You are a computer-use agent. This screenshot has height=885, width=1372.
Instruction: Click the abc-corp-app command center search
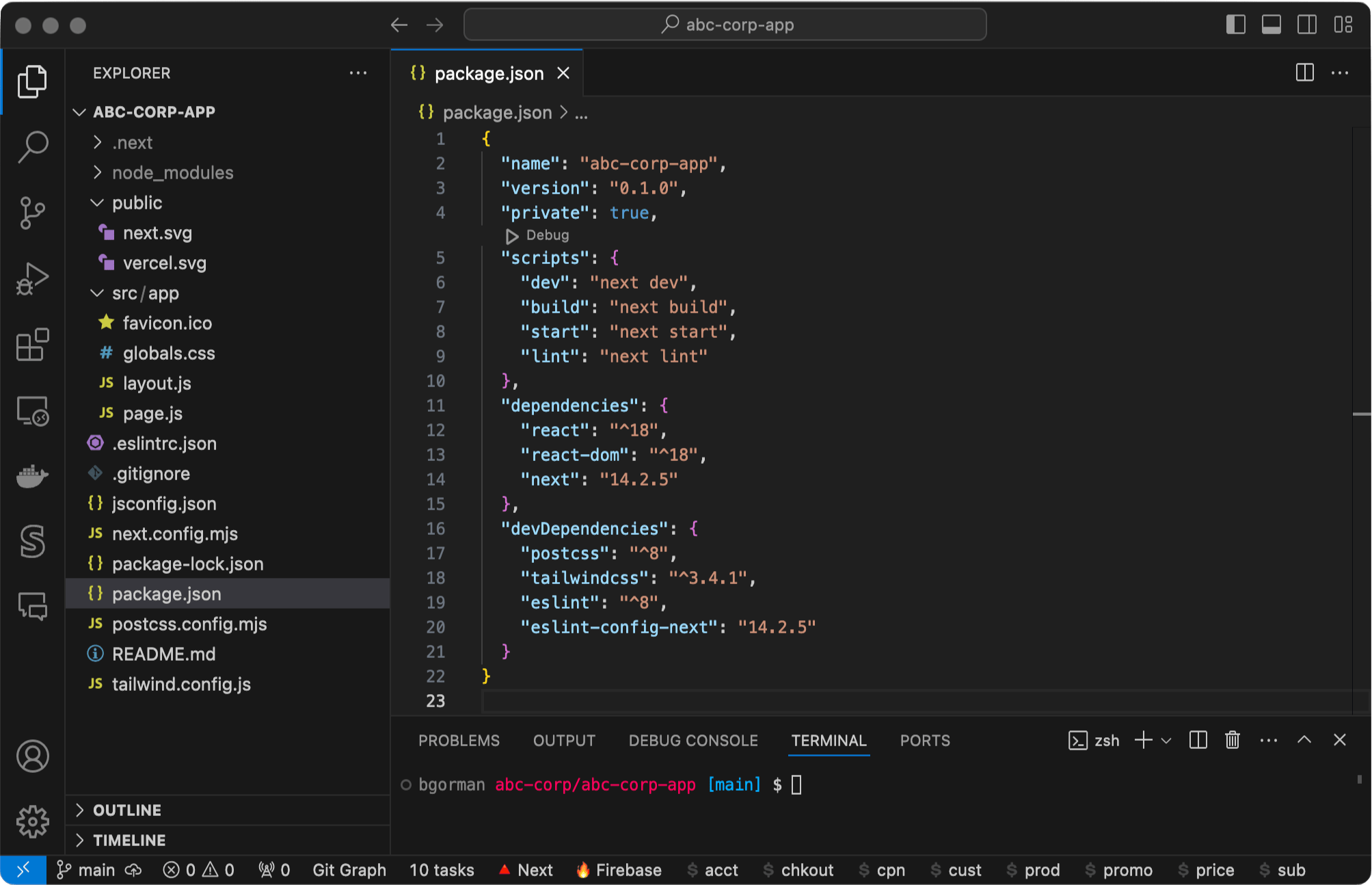(725, 25)
